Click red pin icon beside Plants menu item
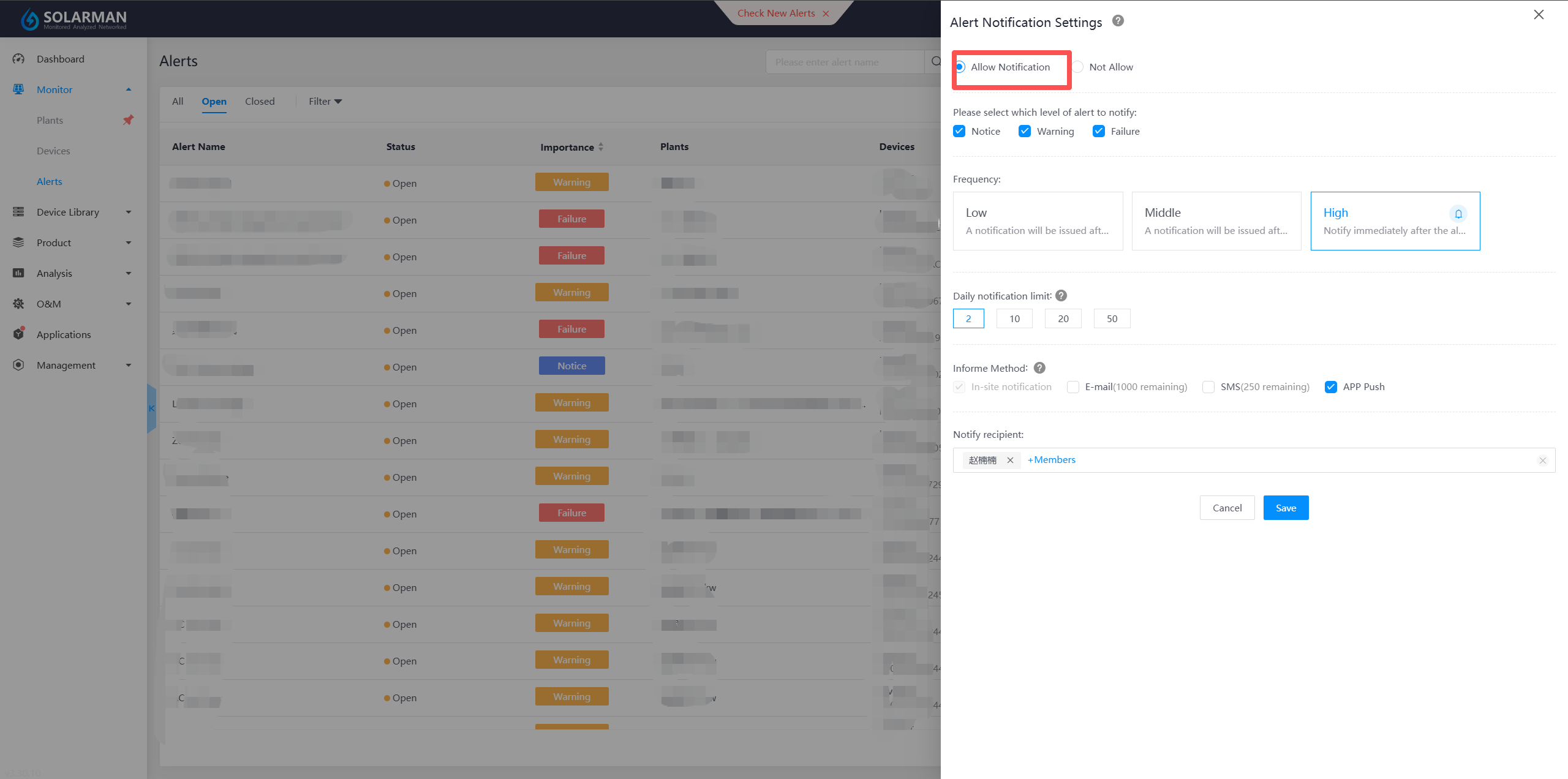The height and width of the screenshot is (779, 1568). pyautogui.click(x=128, y=120)
